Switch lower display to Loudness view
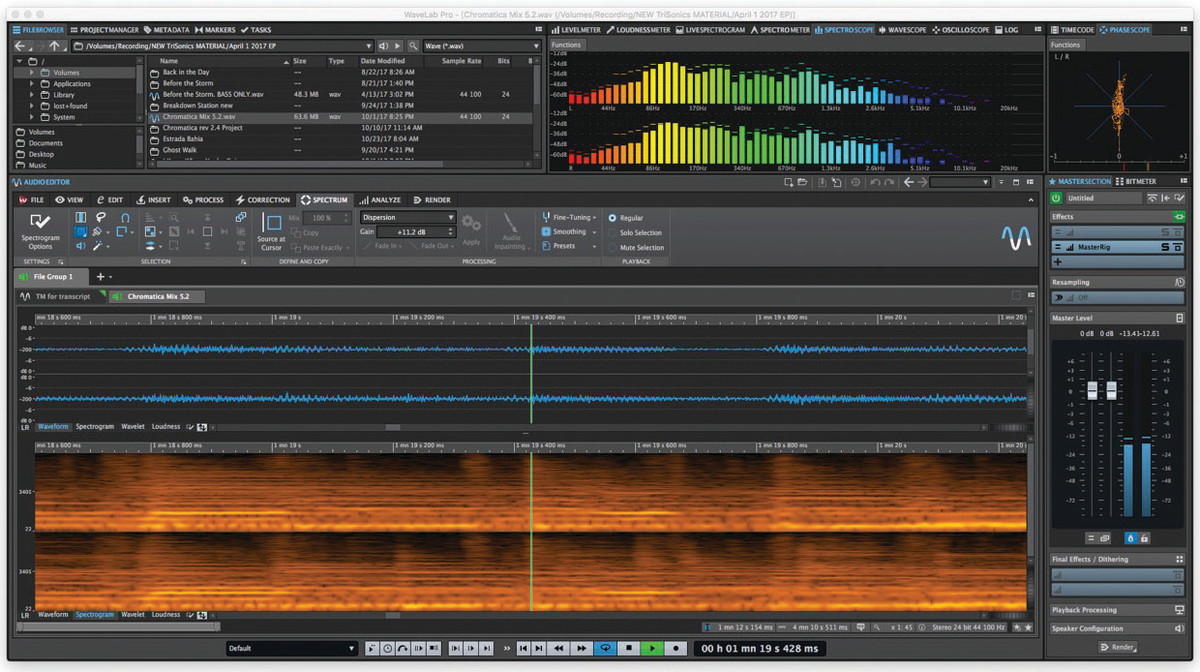 pyautogui.click(x=166, y=615)
